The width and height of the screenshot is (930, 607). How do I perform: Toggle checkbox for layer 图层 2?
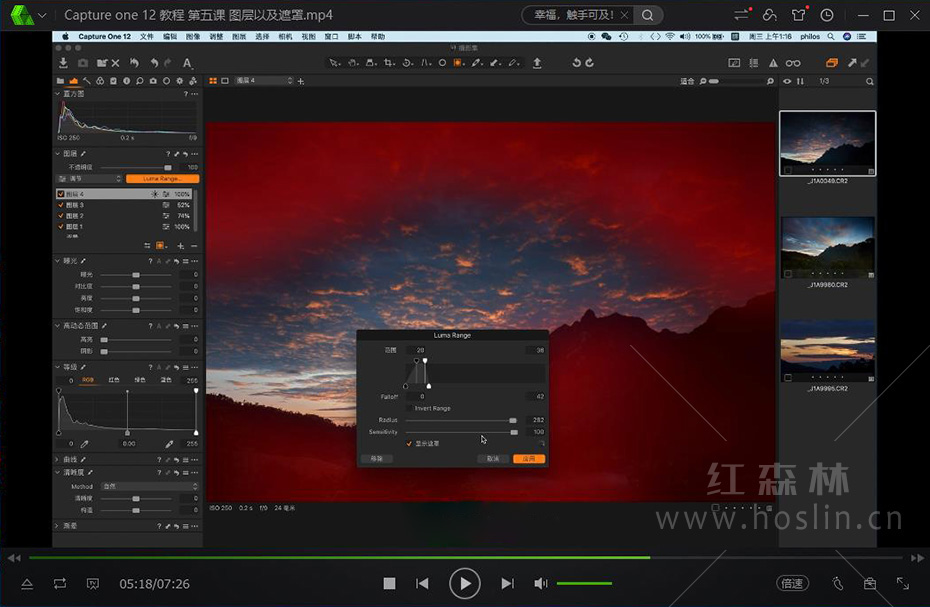(60, 215)
